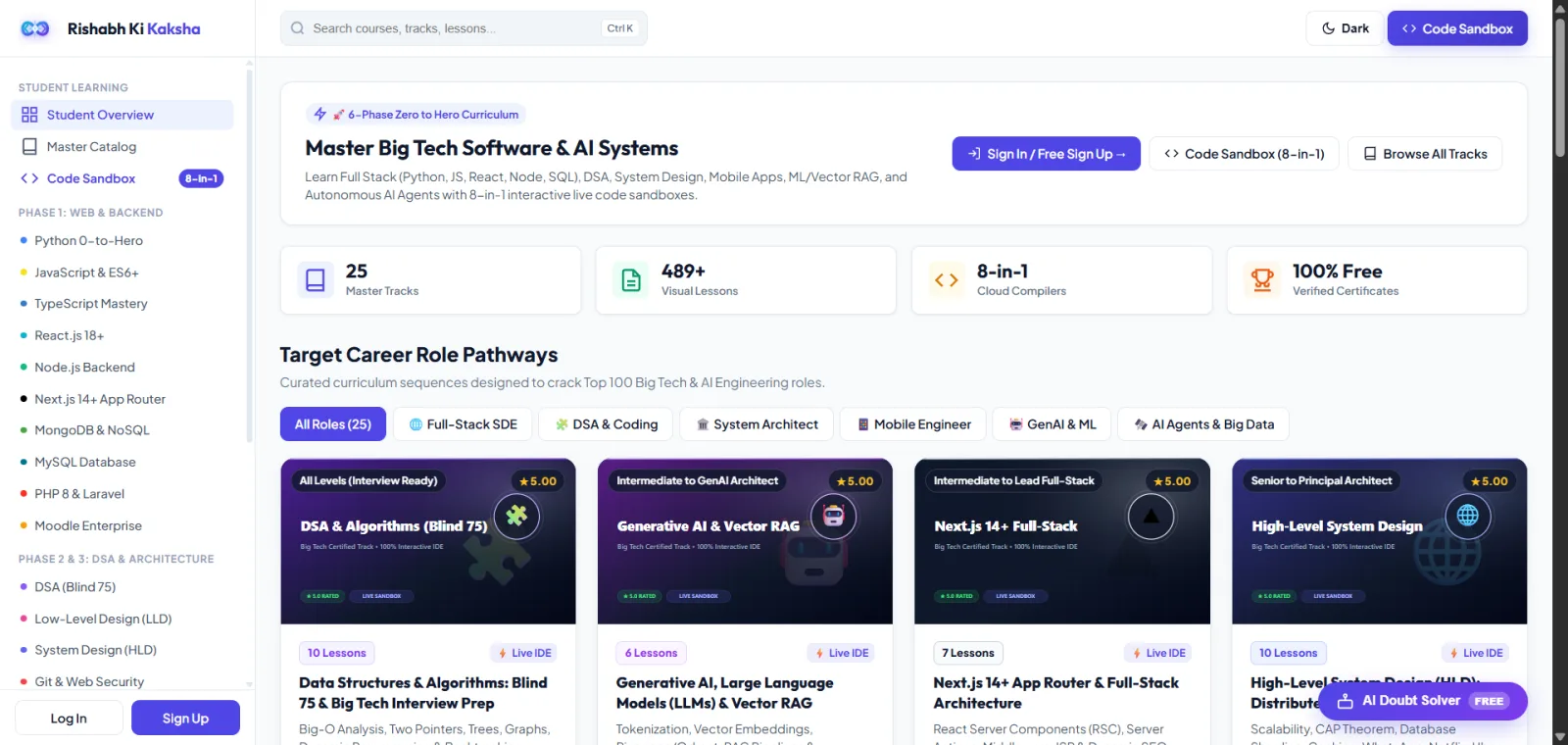The image size is (1568, 745).
Task: Click the code brackets icon beside 8-in-1
Action: (x=947, y=280)
